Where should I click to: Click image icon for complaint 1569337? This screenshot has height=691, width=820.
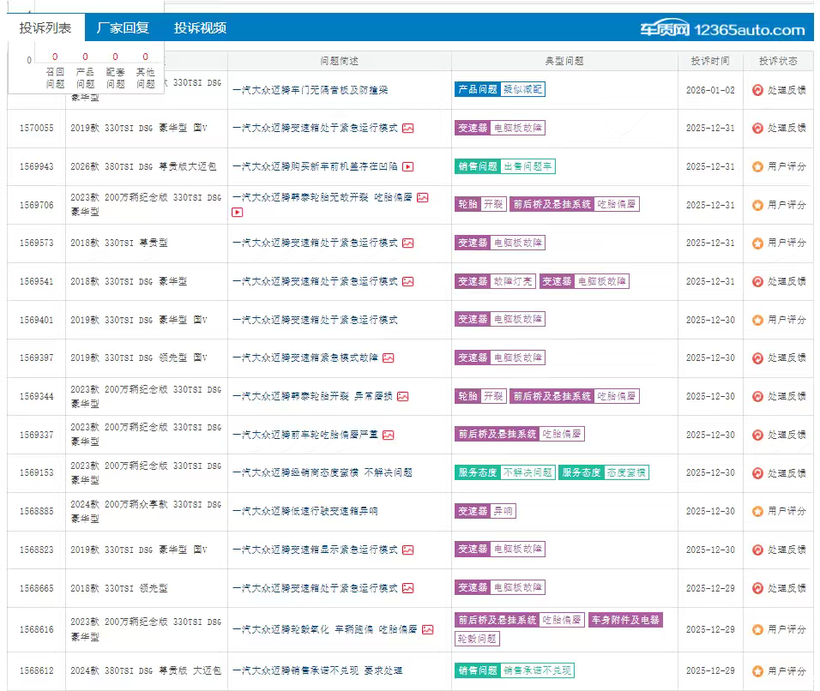click(388, 435)
